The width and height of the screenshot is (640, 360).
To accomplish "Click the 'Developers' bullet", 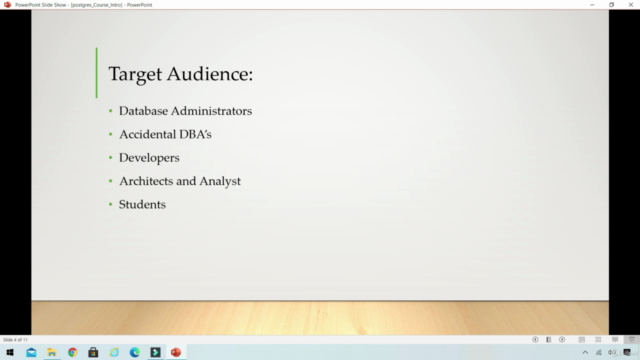I will (x=149, y=158).
